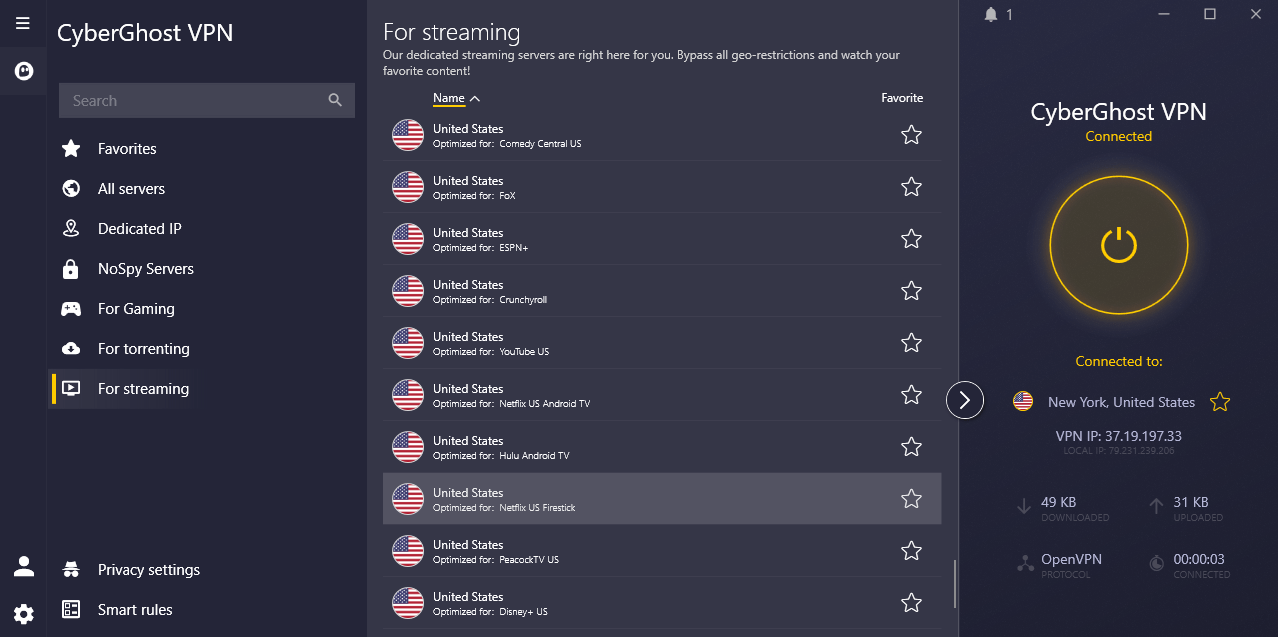The image size is (1278, 637).
Task: Click the CyberGhost ghost logo icon
Action: 23,71
